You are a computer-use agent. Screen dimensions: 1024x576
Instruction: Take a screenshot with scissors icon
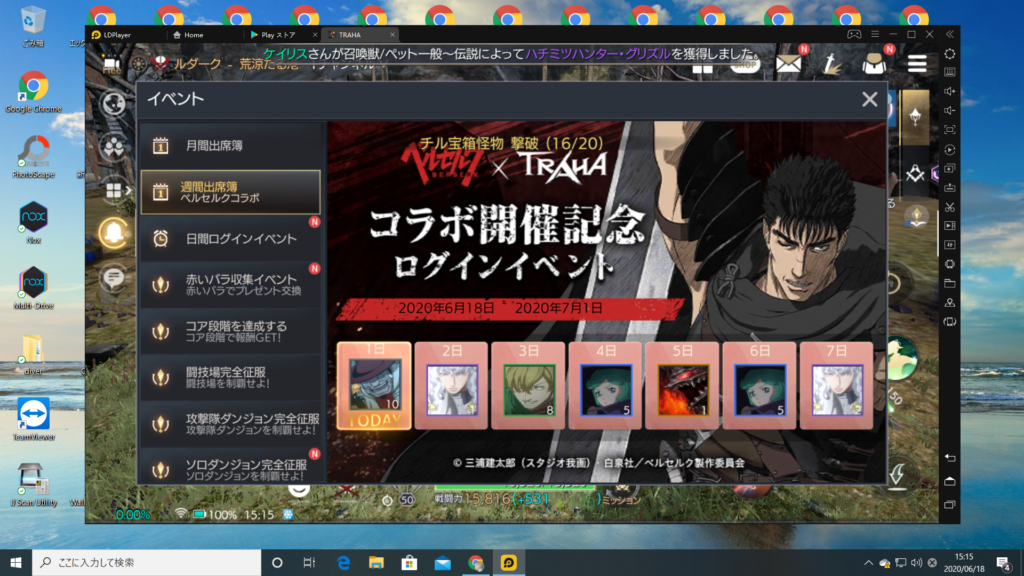950,207
